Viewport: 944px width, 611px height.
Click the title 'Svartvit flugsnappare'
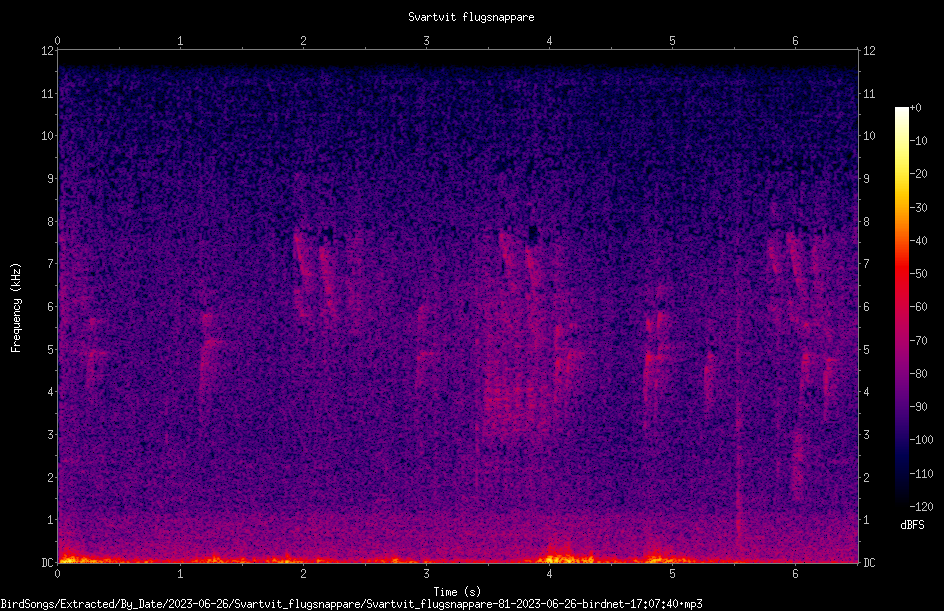coord(471,17)
